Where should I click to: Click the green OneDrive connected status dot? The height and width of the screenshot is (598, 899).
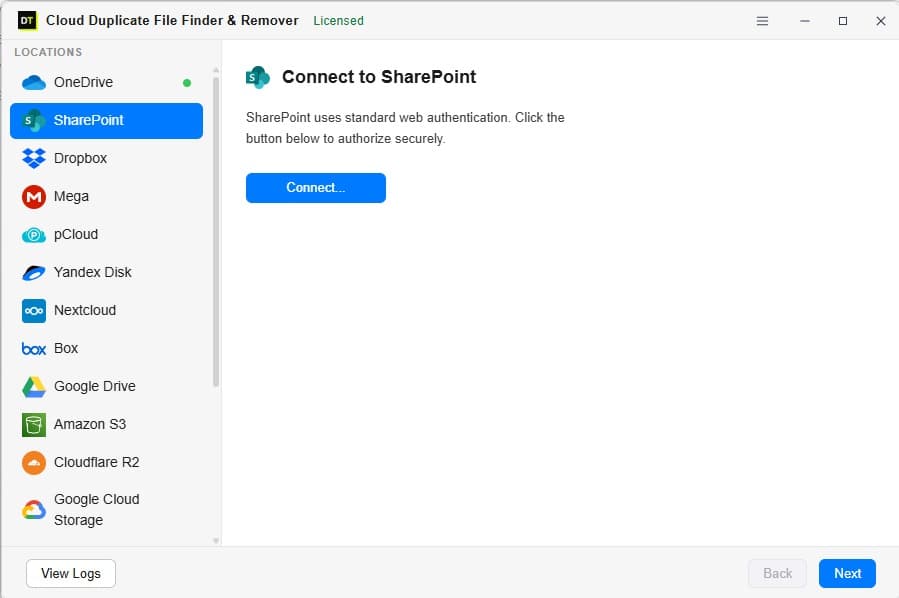pyautogui.click(x=187, y=83)
